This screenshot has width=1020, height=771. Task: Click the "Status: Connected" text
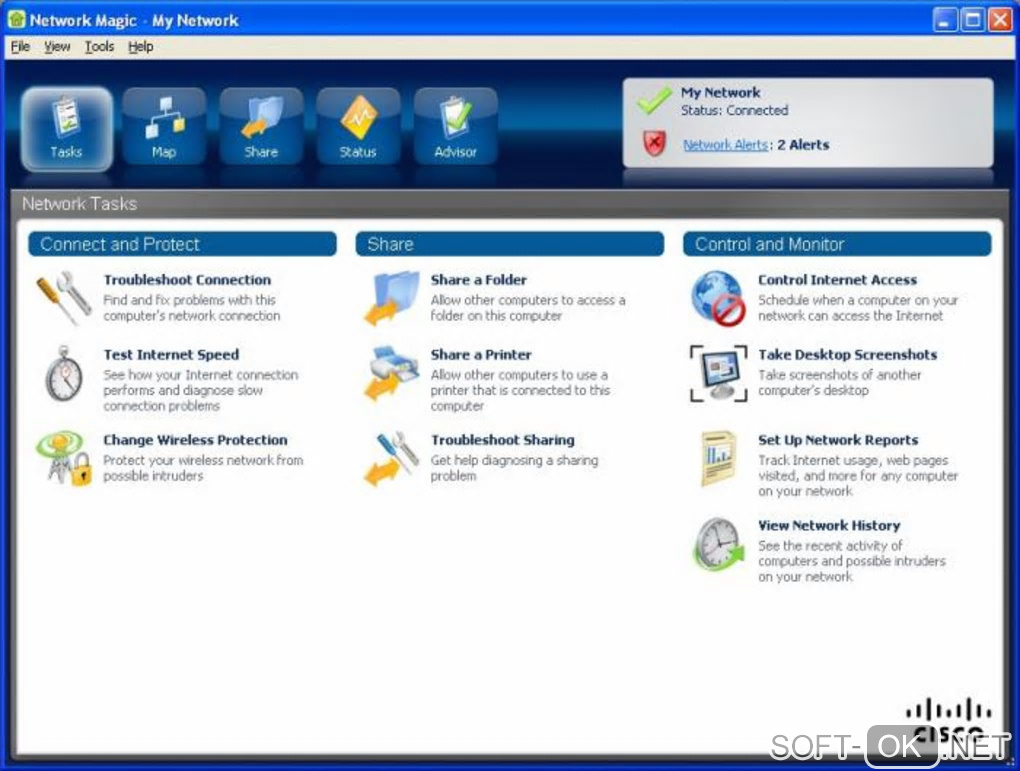coord(734,111)
